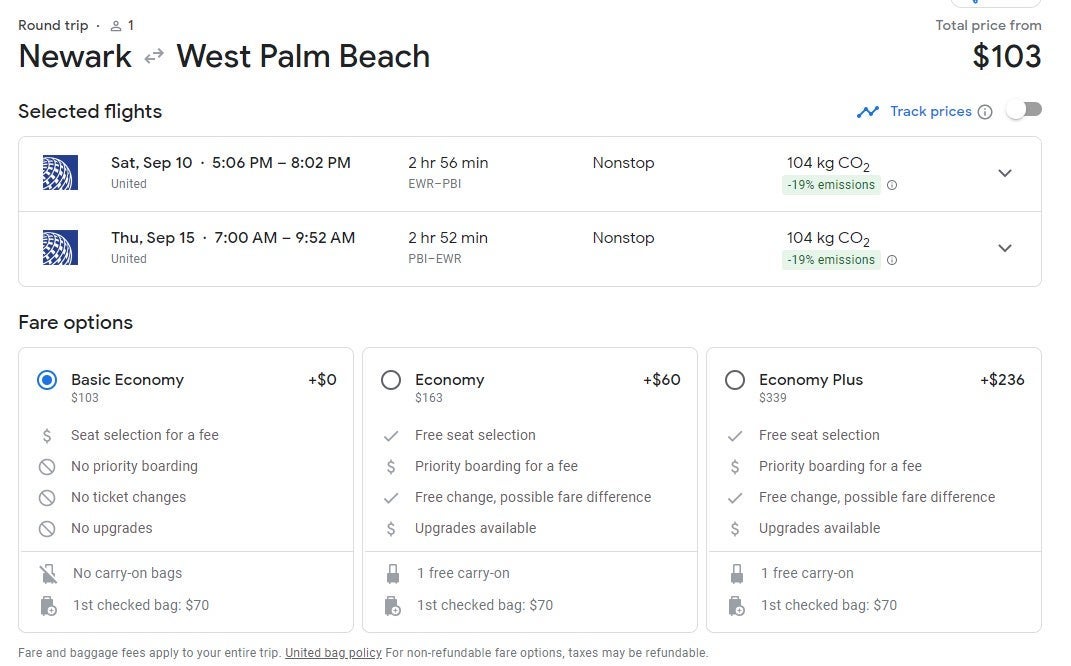Click the Economy $163 price label

click(428, 398)
